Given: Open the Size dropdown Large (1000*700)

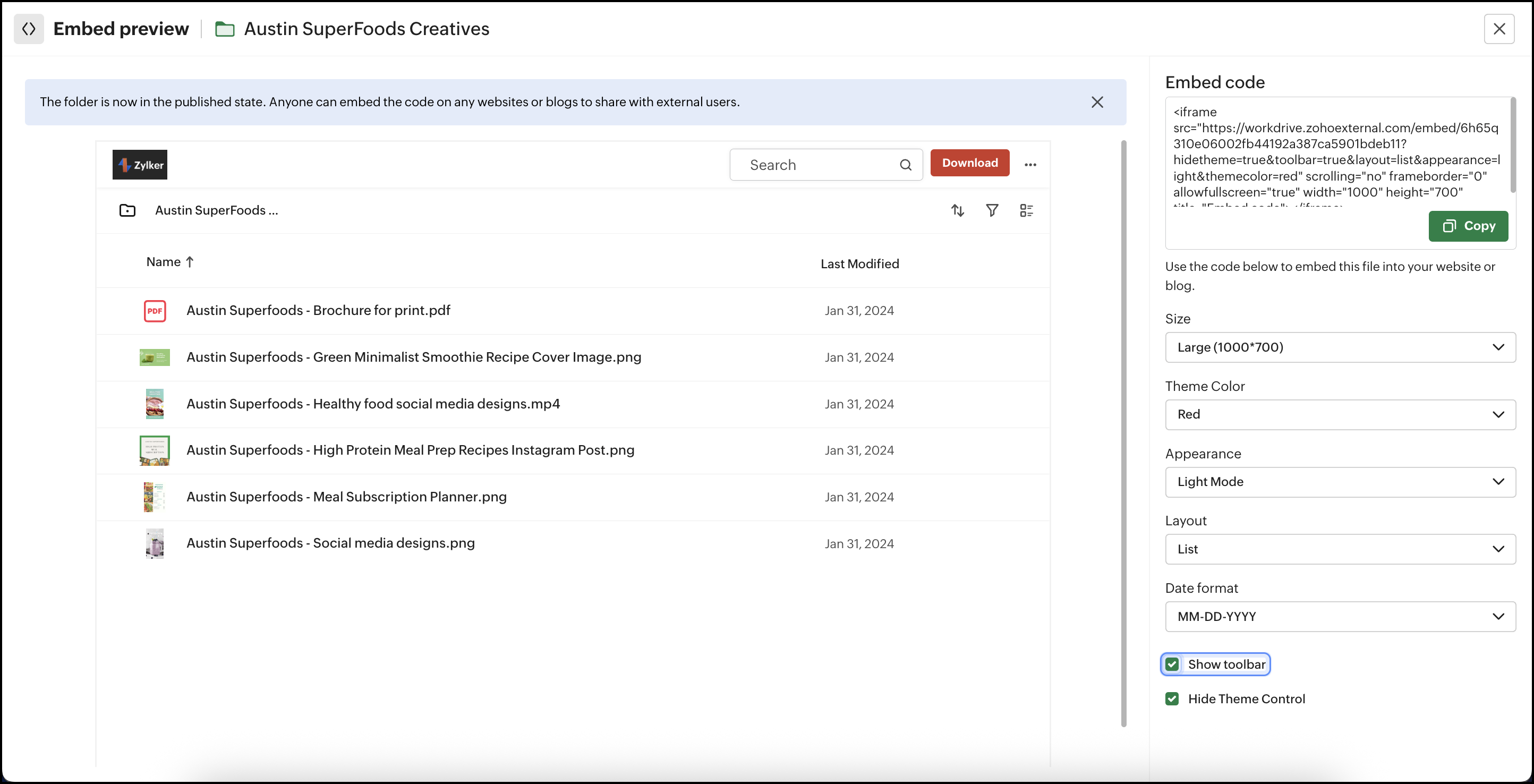Looking at the screenshot, I should pos(1340,347).
